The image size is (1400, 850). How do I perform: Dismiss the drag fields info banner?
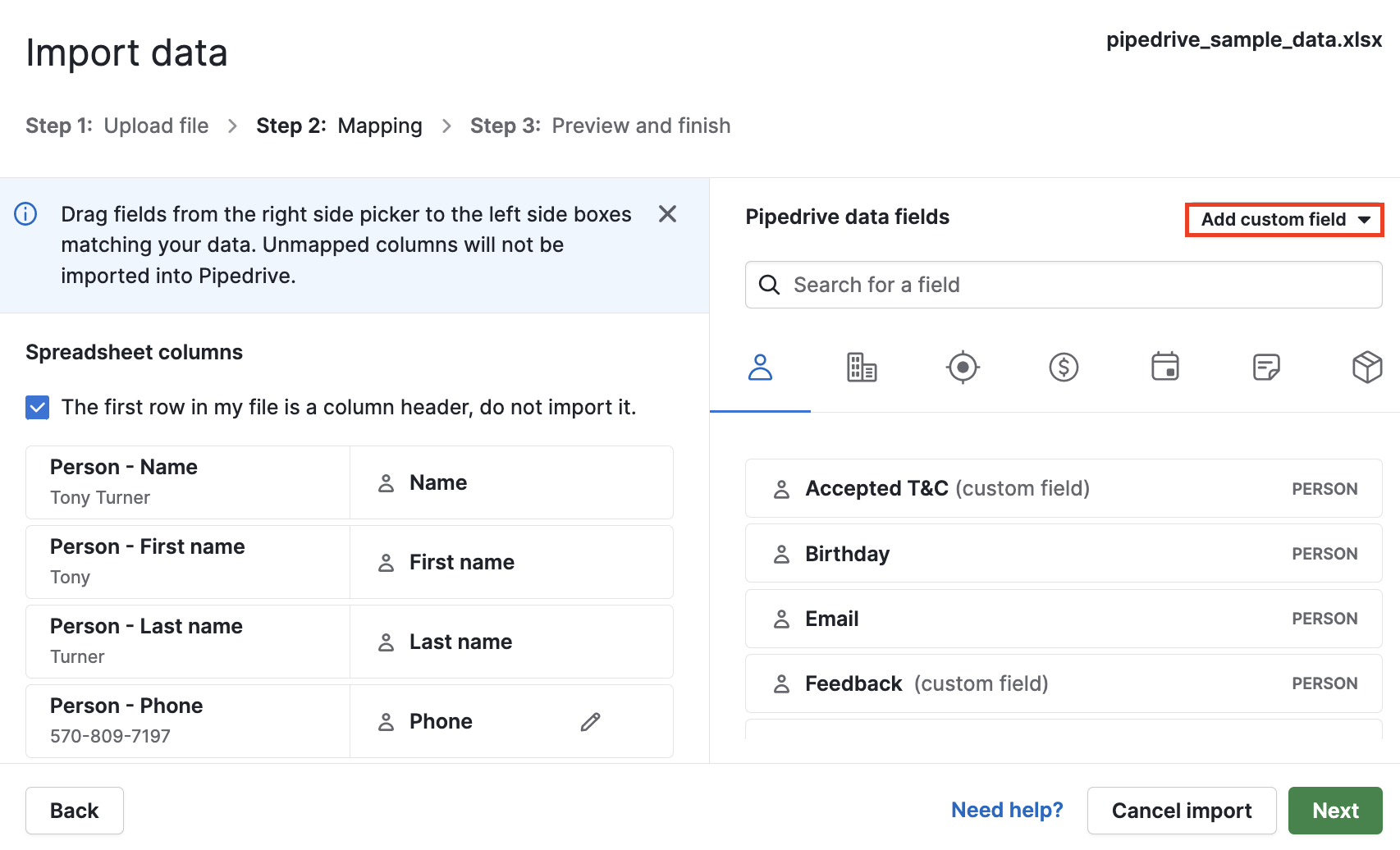tap(667, 214)
